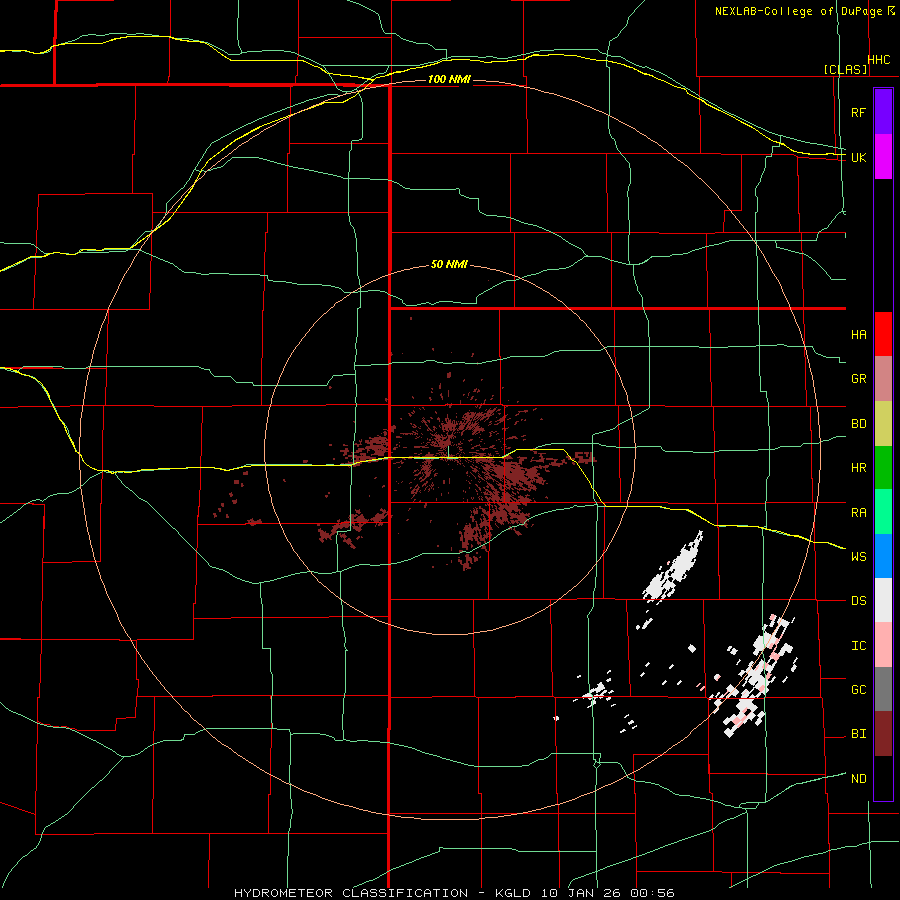Pick the RA light-green legend swatch
This screenshot has width=900, height=900.
883,512
